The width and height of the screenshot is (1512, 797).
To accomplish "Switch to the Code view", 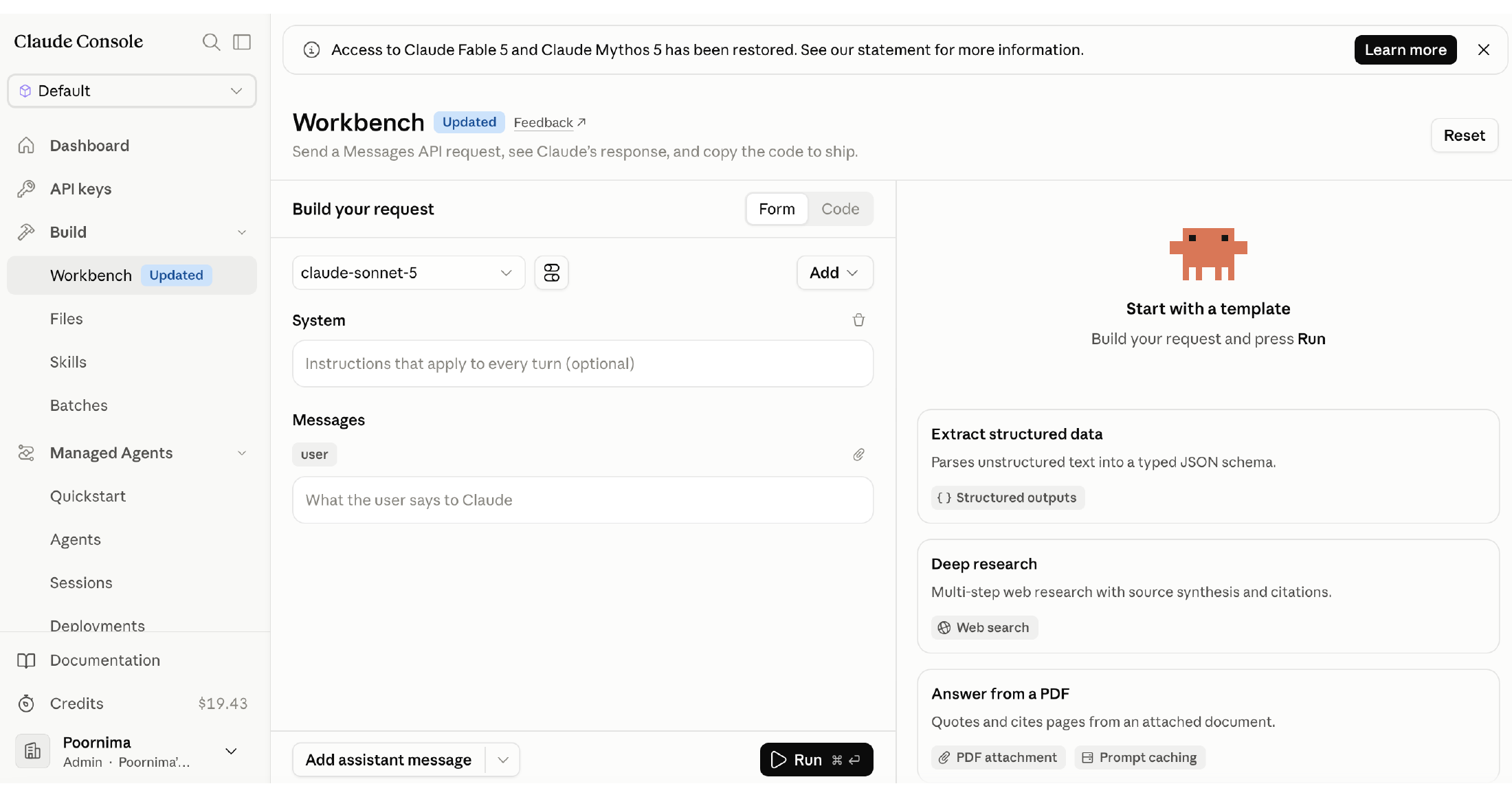I will 840,209.
